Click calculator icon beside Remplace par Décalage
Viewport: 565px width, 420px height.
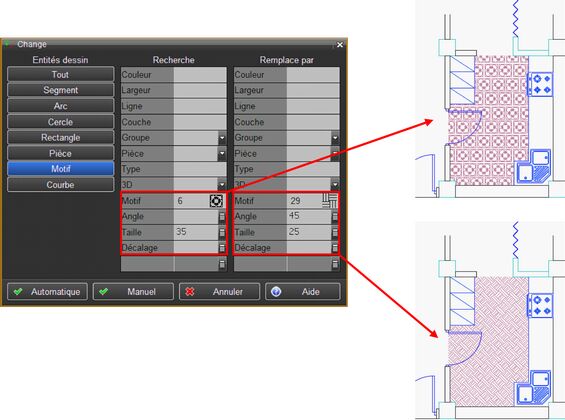(x=335, y=248)
